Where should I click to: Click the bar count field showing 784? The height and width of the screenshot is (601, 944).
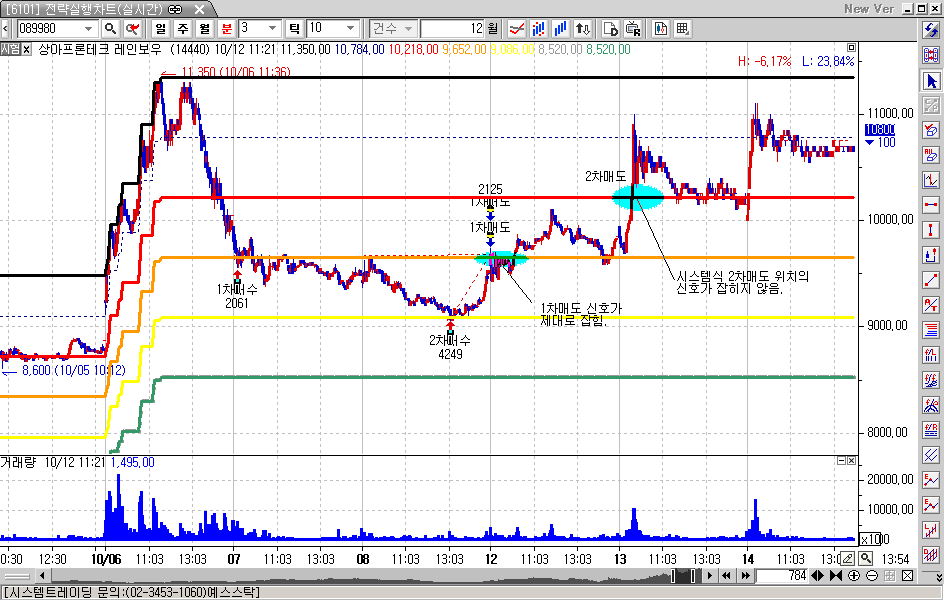pos(780,576)
